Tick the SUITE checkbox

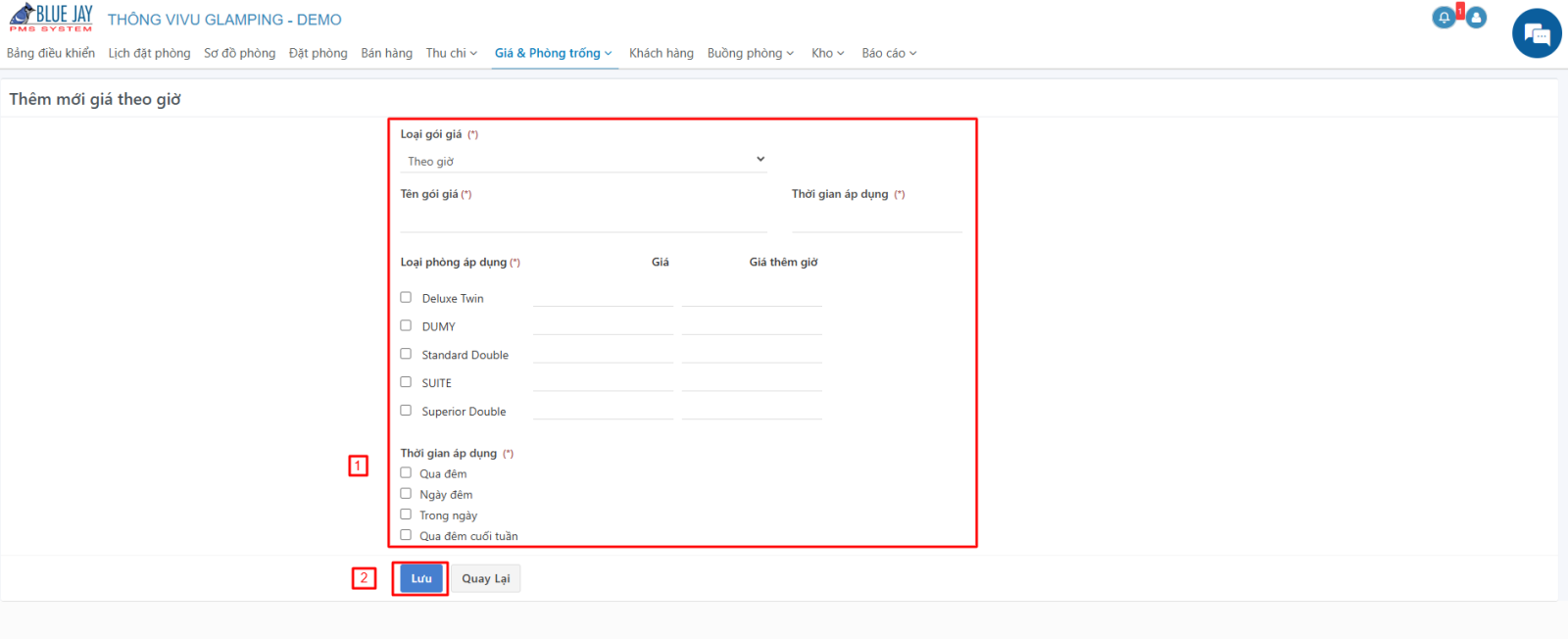click(x=406, y=382)
